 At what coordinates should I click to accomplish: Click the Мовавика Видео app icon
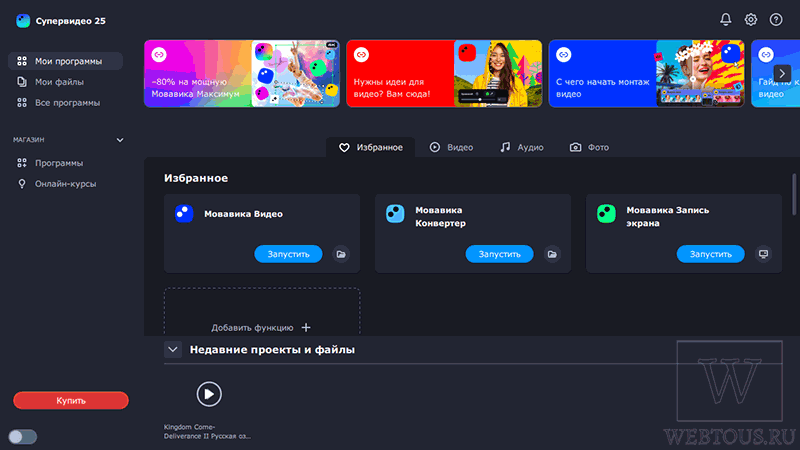(184, 213)
